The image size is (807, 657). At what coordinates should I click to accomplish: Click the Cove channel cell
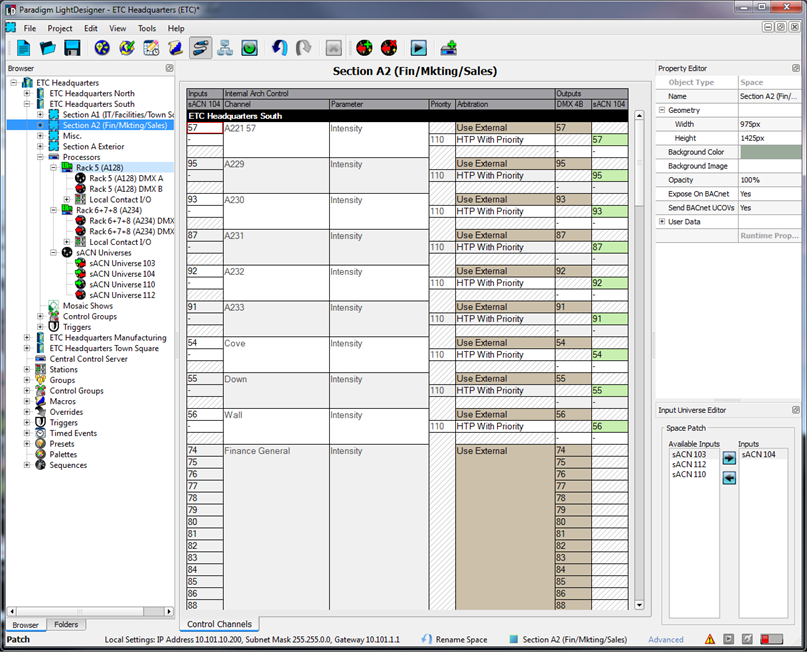(x=276, y=354)
